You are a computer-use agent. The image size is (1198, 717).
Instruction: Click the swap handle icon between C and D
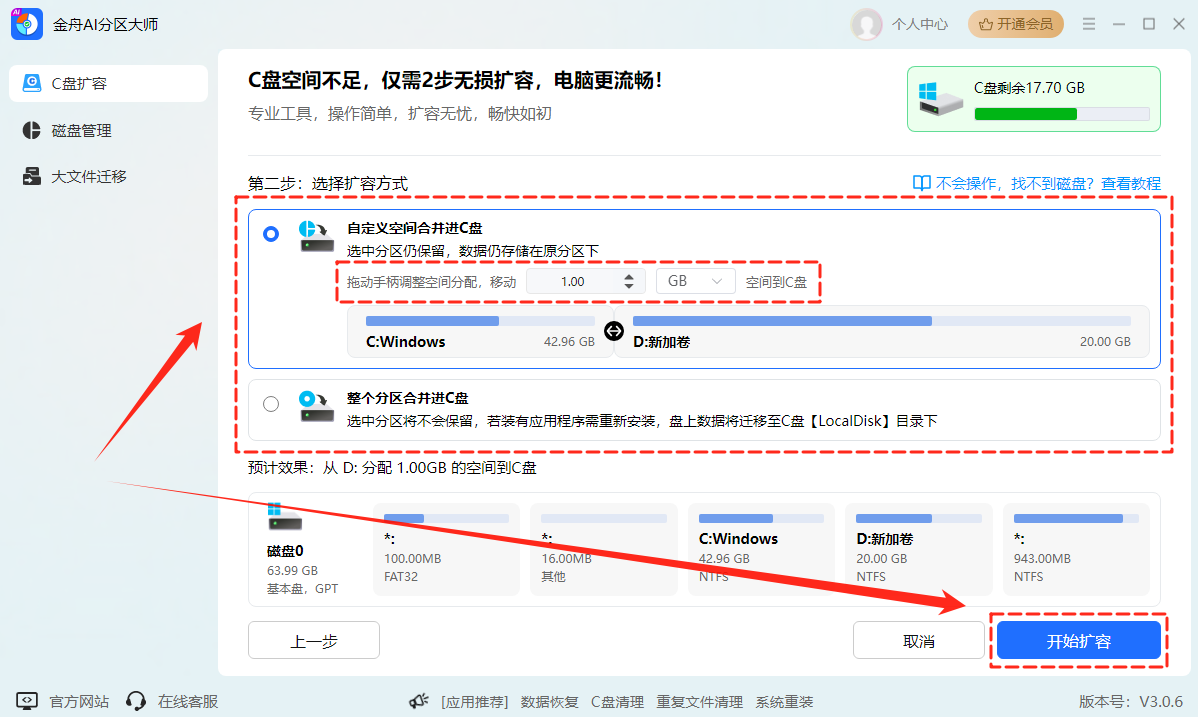pos(614,331)
